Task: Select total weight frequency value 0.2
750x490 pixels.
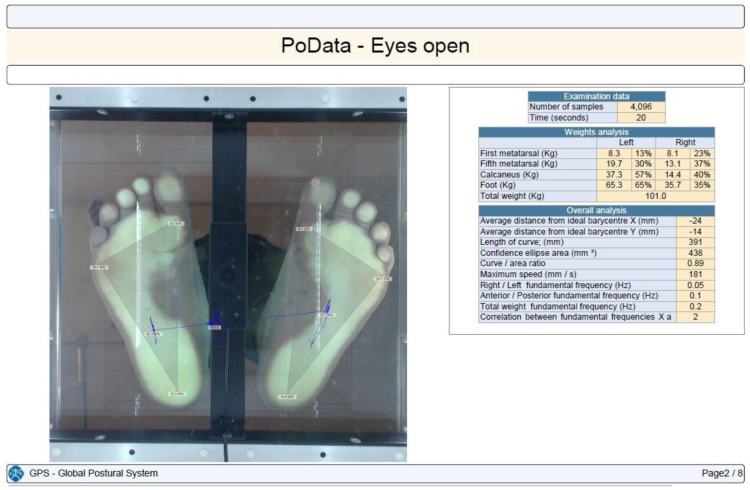Action: 695,307
